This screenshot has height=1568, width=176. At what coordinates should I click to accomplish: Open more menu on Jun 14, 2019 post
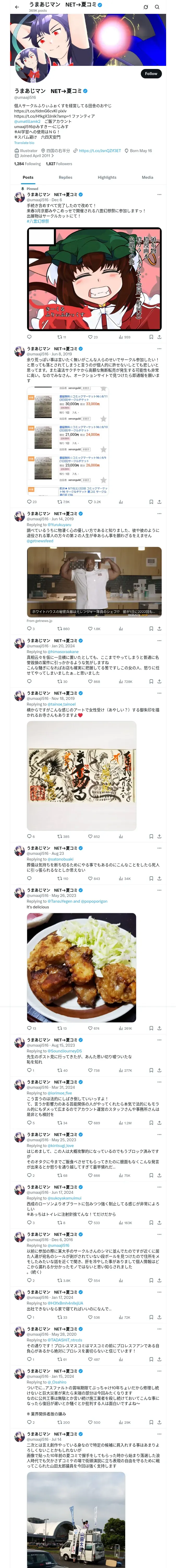(x=159, y=514)
